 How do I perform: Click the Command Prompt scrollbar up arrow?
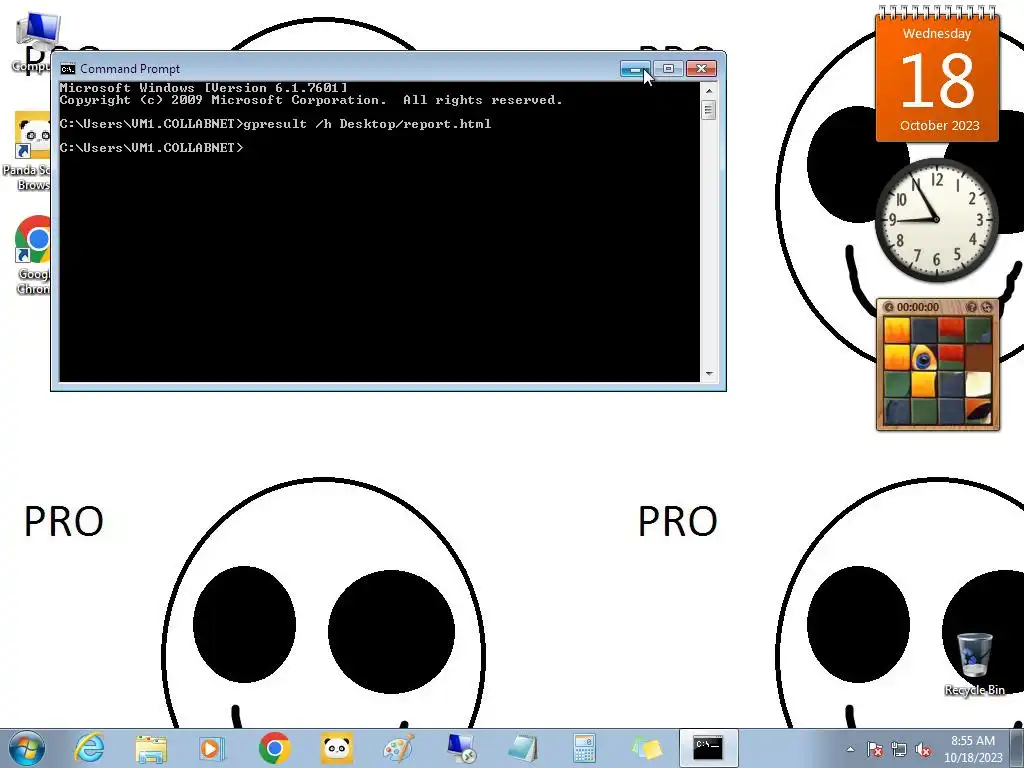[709, 91]
